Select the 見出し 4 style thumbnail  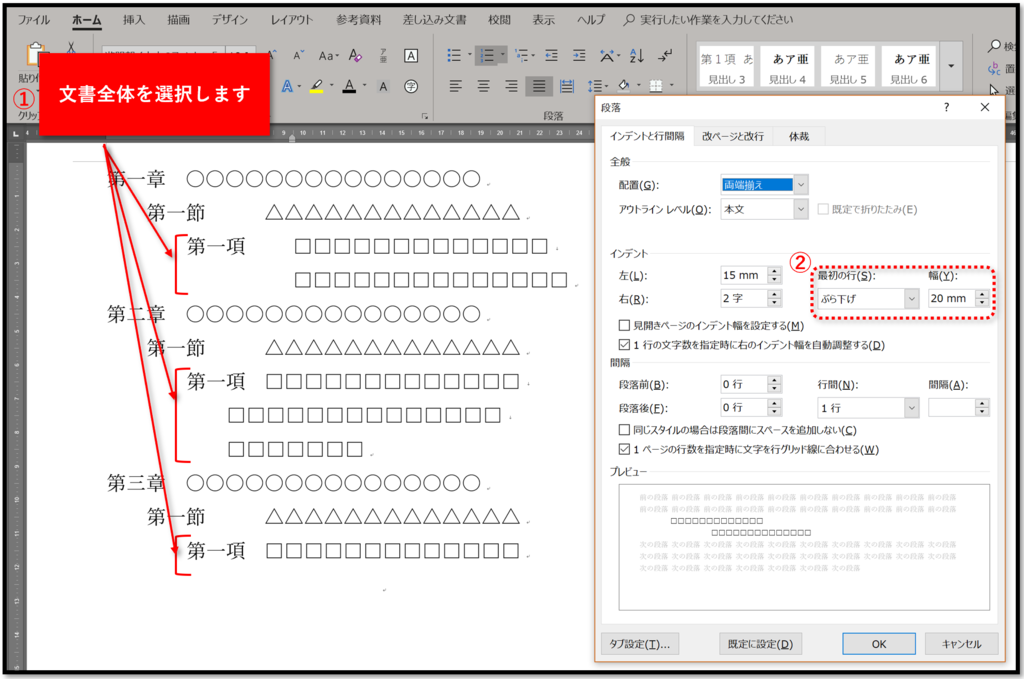coord(788,67)
